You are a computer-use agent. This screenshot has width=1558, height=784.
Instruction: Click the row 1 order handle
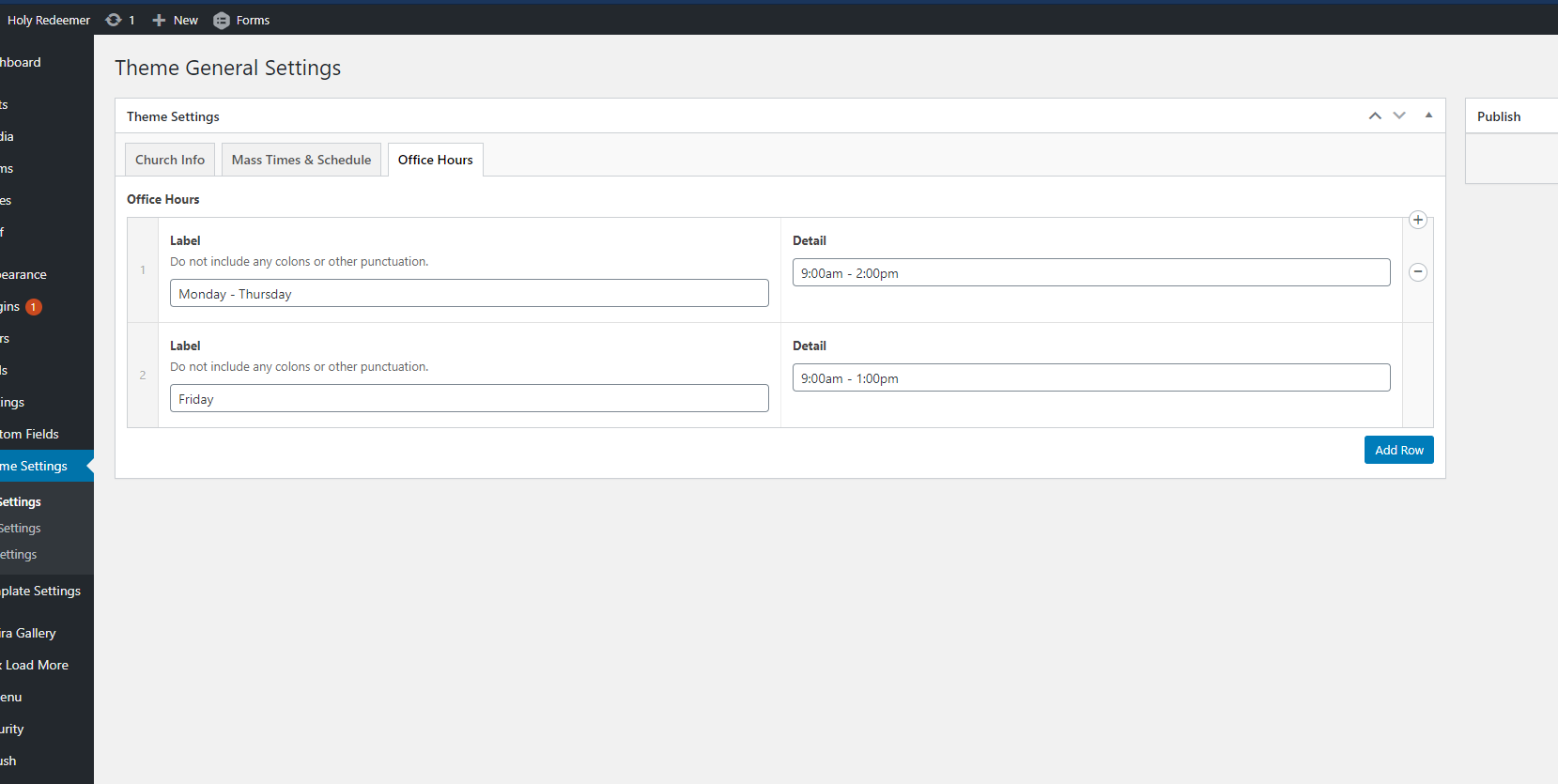(x=143, y=270)
